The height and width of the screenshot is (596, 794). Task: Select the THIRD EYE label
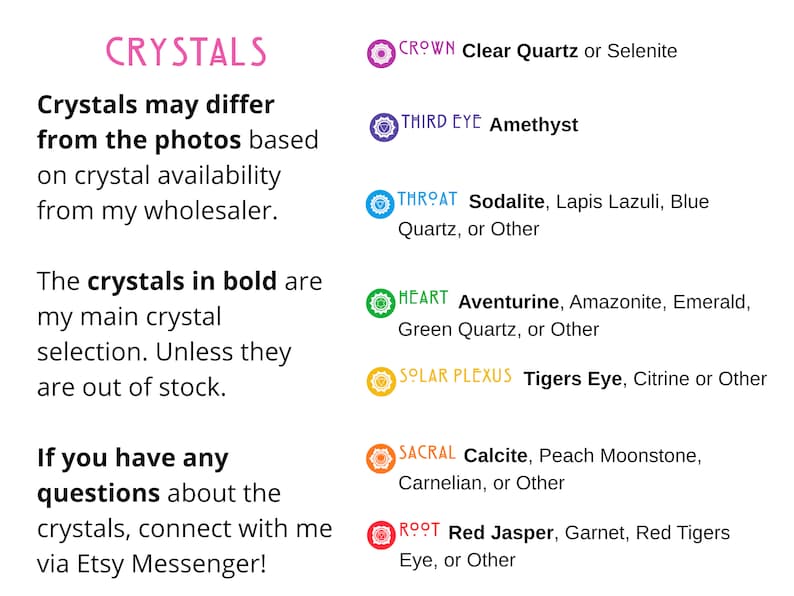pyautogui.click(x=441, y=122)
